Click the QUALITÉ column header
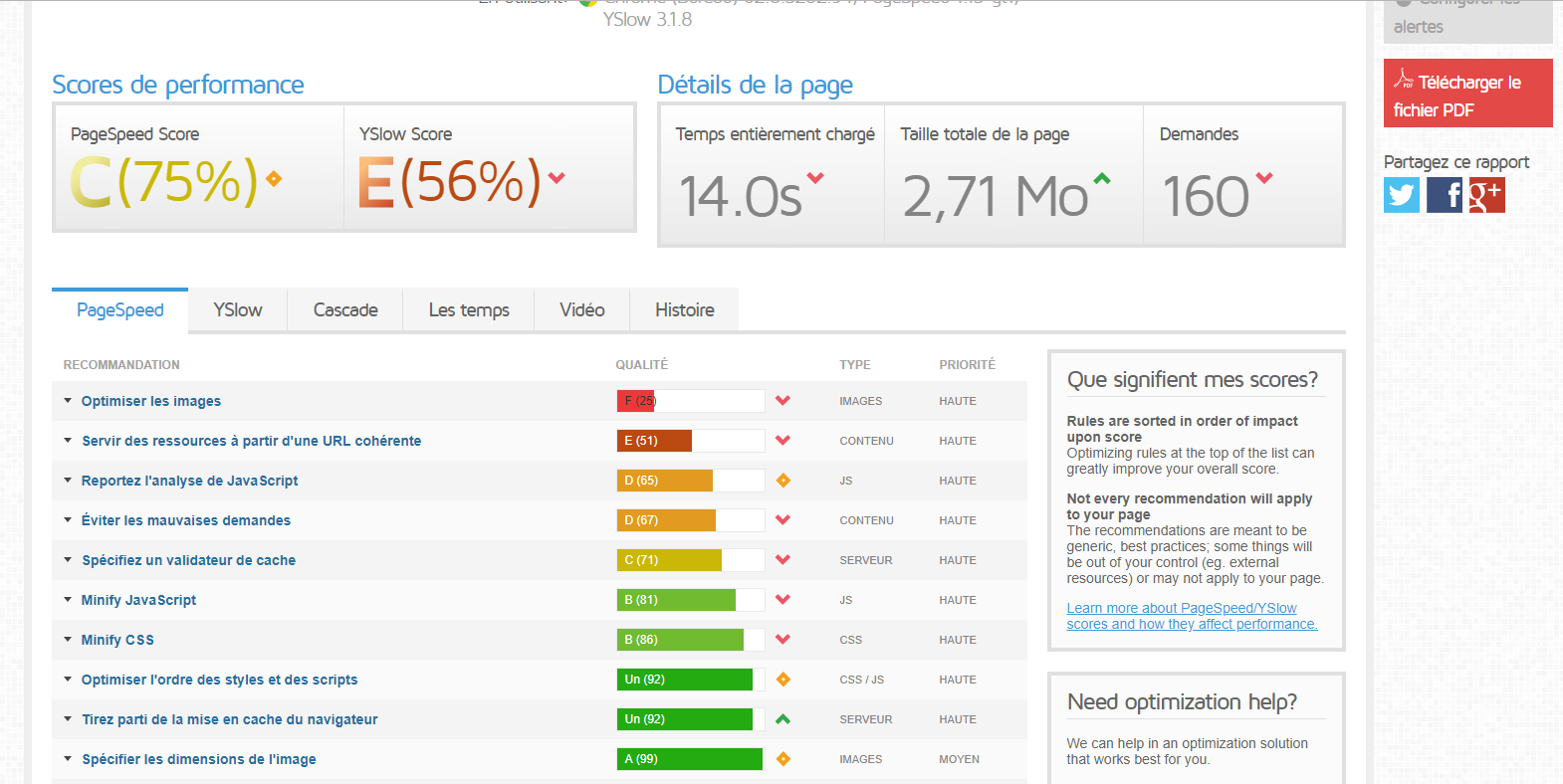 [x=642, y=365]
